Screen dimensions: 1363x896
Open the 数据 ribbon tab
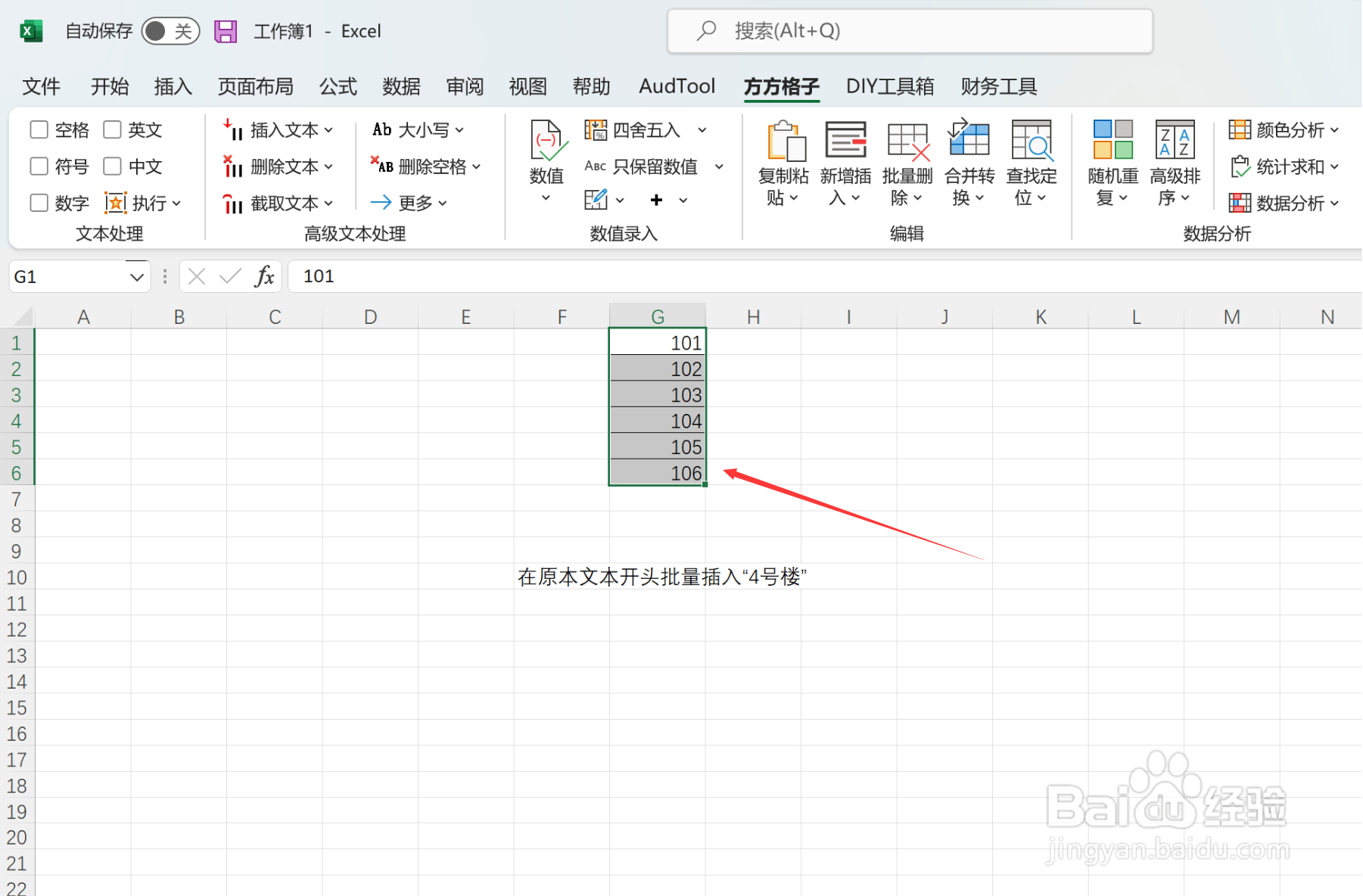[x=401, y=86]
